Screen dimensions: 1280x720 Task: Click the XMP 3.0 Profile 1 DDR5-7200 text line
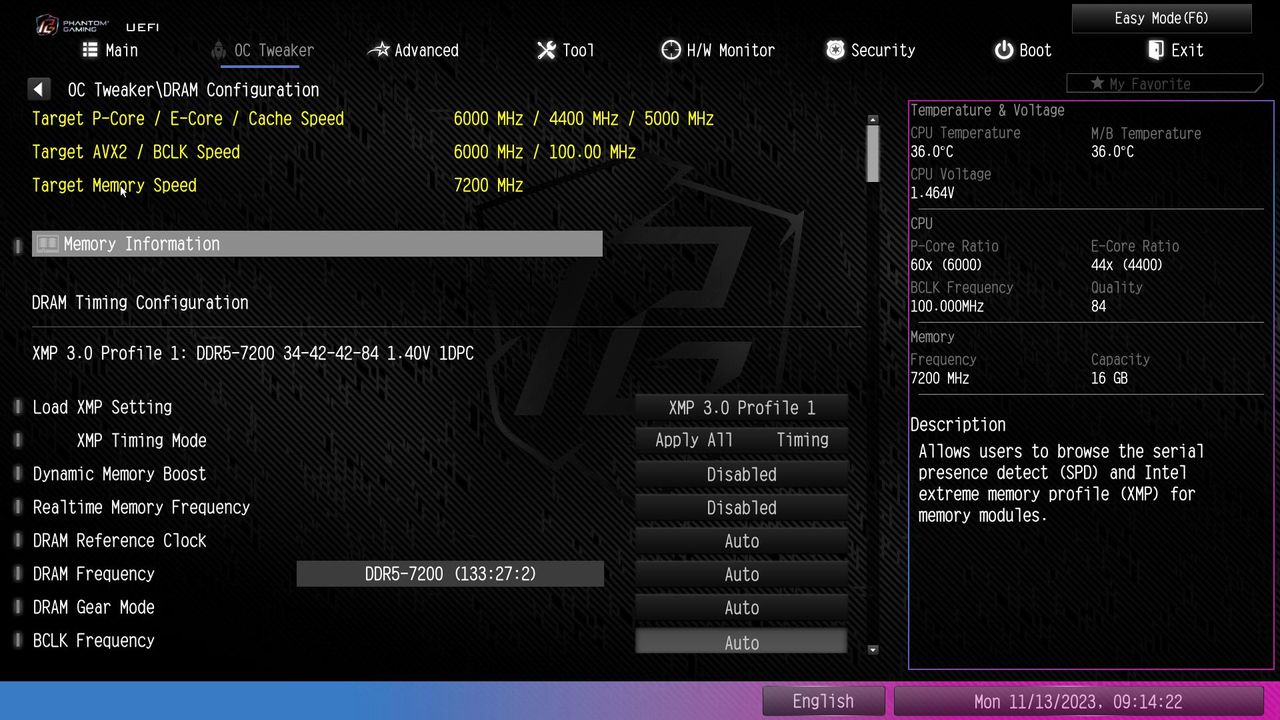(x=253, y=353)
